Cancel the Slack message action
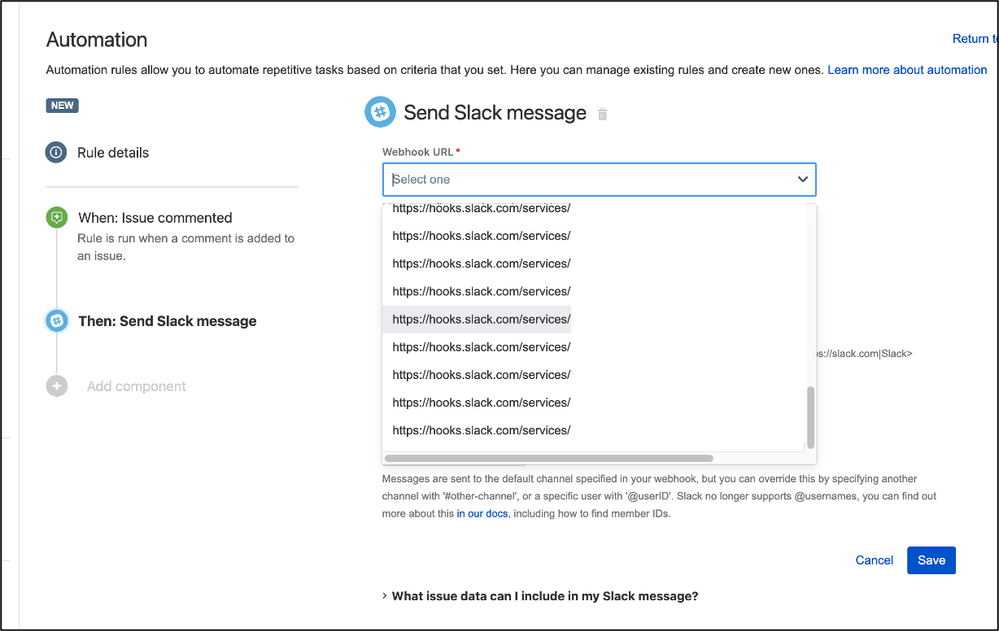The height and width of the screenshot is (631, 999). pyautogui.click(x=874, y=560)
